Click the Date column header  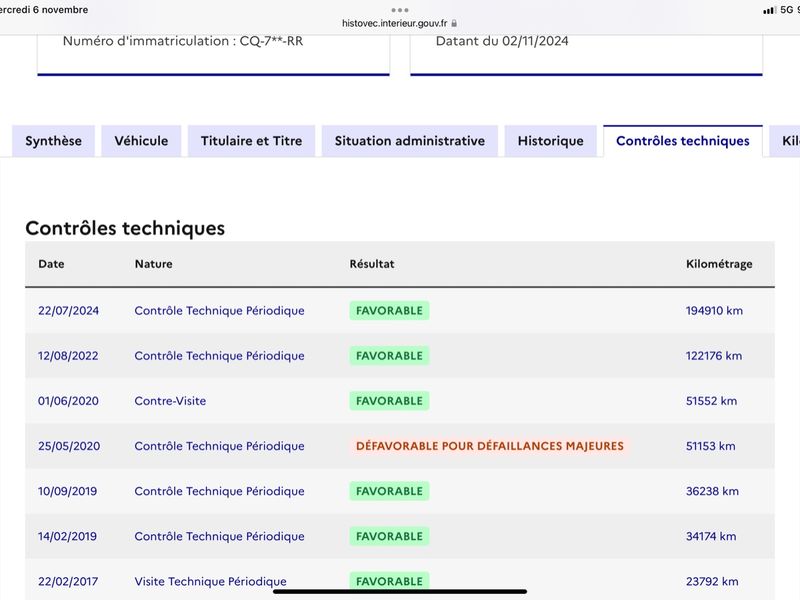(51, 264)
